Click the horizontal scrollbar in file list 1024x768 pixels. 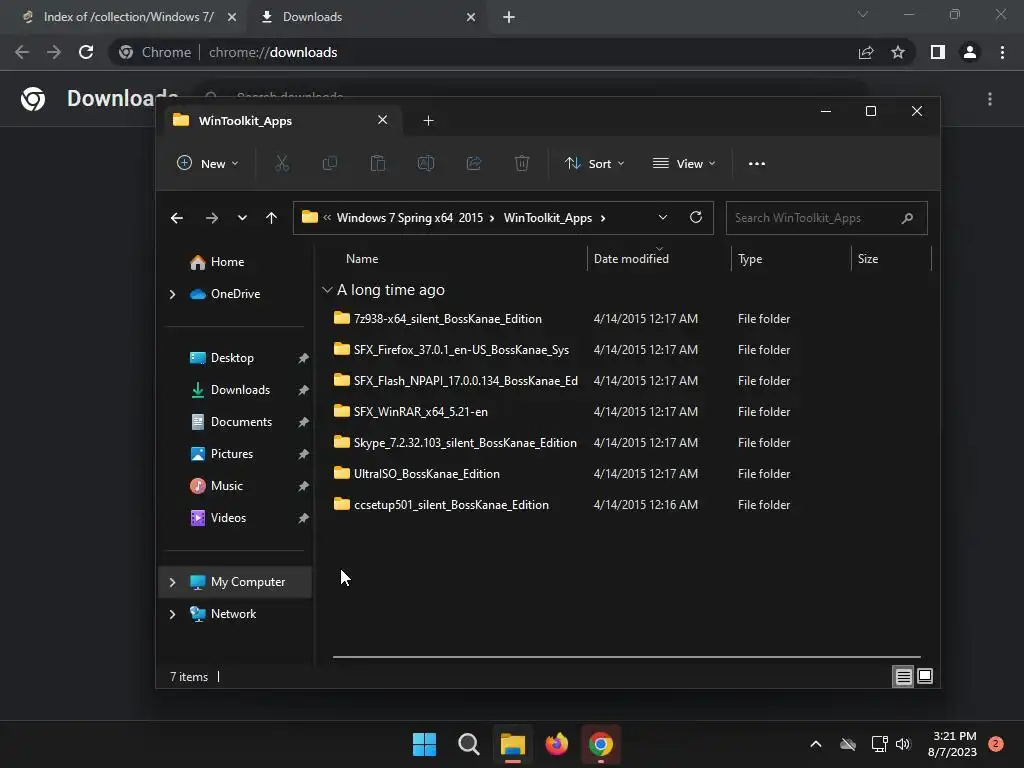[626, 657]
